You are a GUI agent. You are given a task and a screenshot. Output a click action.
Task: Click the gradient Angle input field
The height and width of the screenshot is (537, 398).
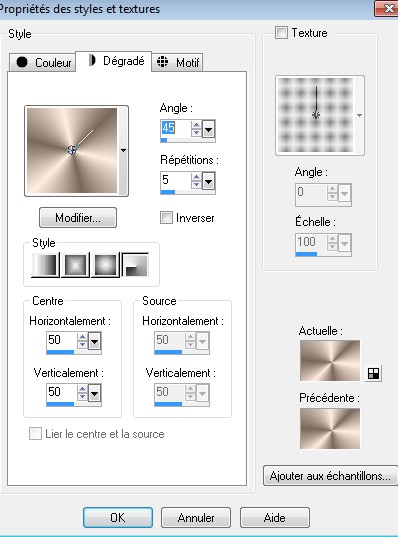pos(176,128)
